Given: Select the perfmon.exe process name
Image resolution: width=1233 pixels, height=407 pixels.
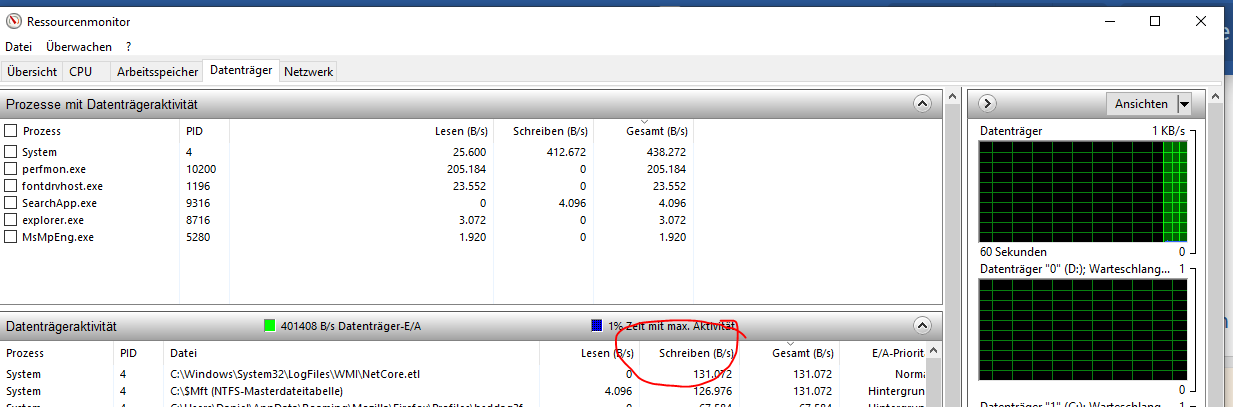Looking at the screenshot, I should pos(53,169).
